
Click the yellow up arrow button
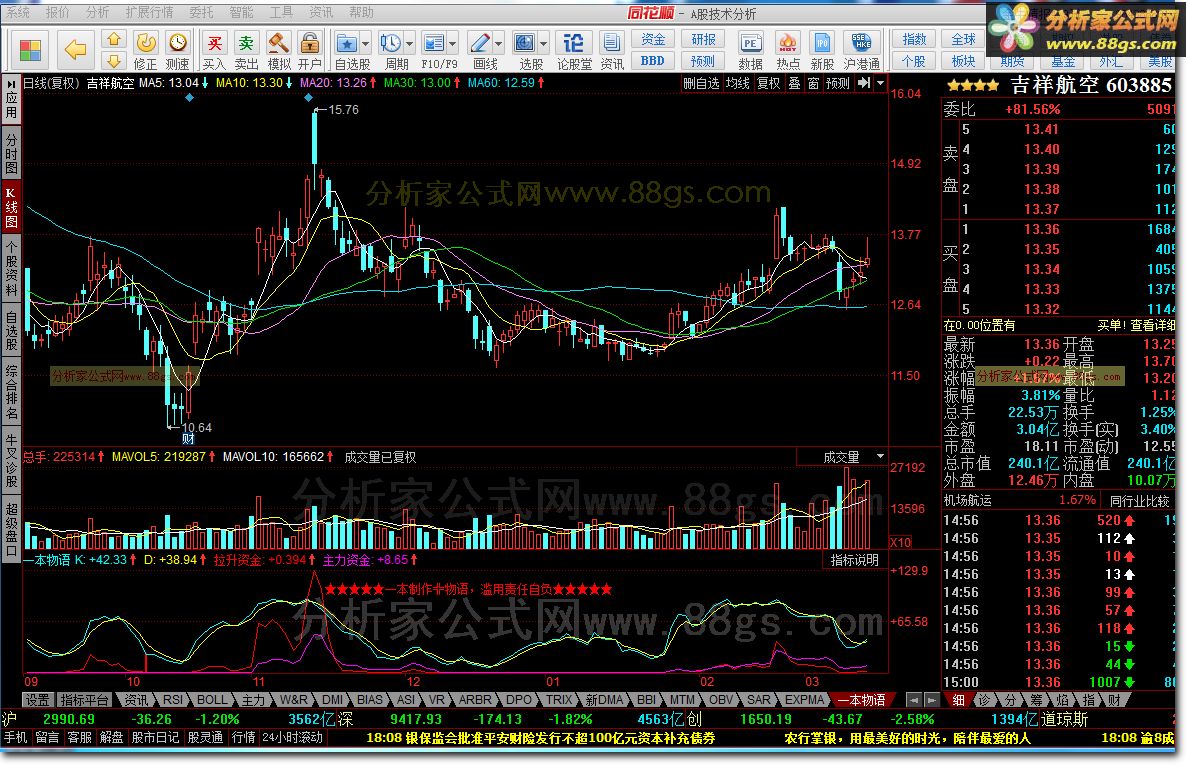tap(114, 39)
